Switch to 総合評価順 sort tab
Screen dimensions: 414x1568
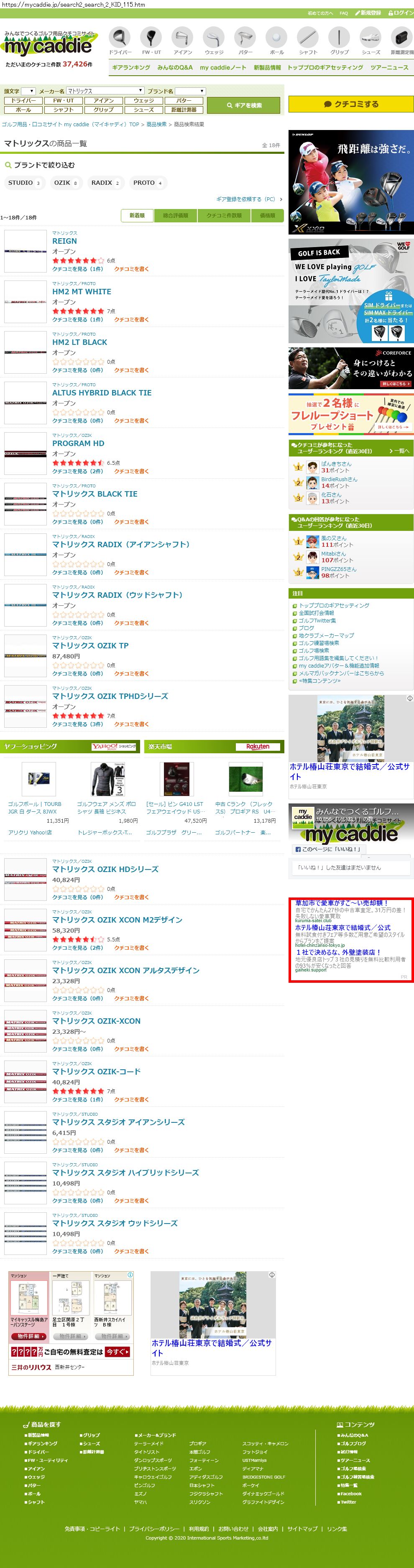click(175, 215)
